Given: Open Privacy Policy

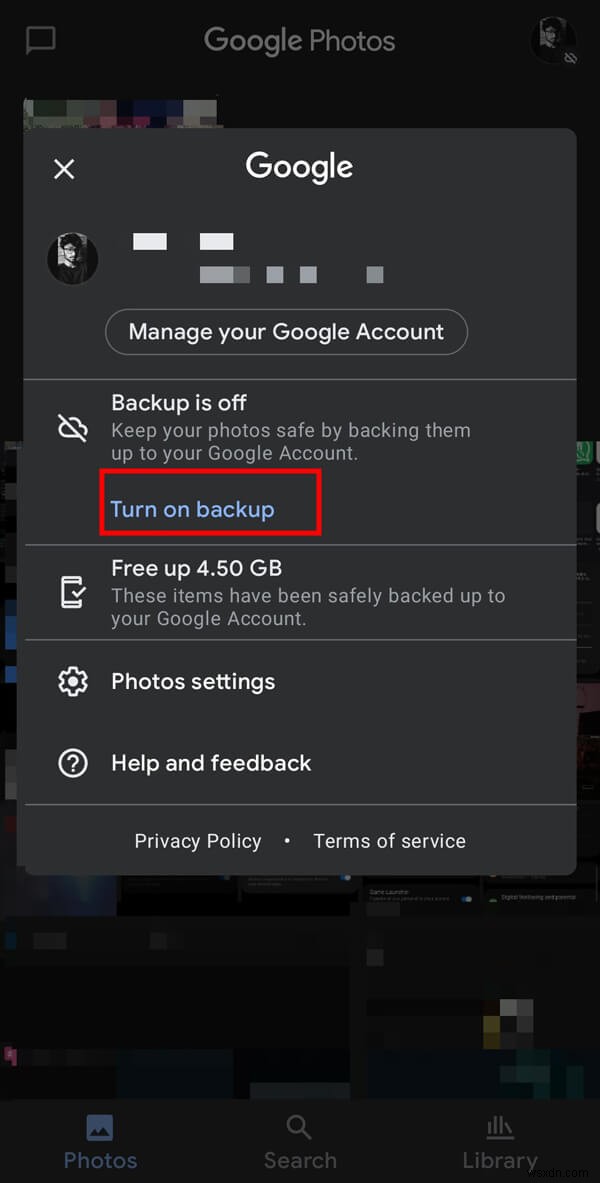Looking at the screenshot, I should coord(197,841).
